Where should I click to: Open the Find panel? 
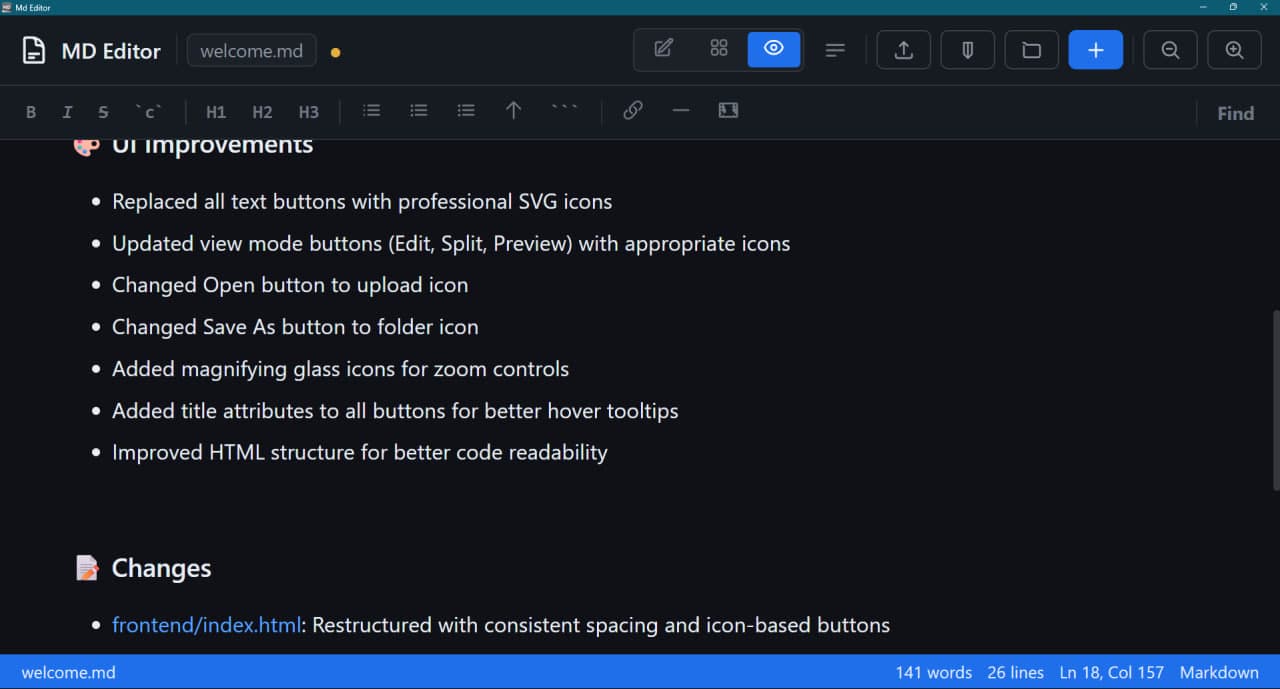coord(1235,113)
